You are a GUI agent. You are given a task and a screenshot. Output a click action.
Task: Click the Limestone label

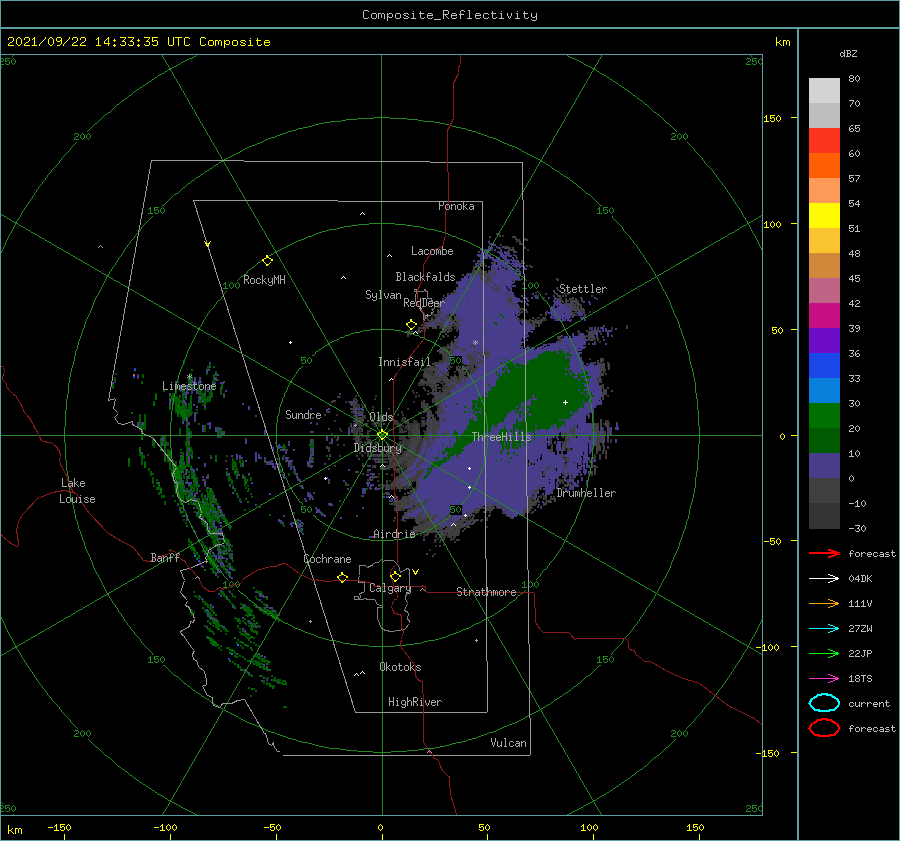[x=189, y=386]
